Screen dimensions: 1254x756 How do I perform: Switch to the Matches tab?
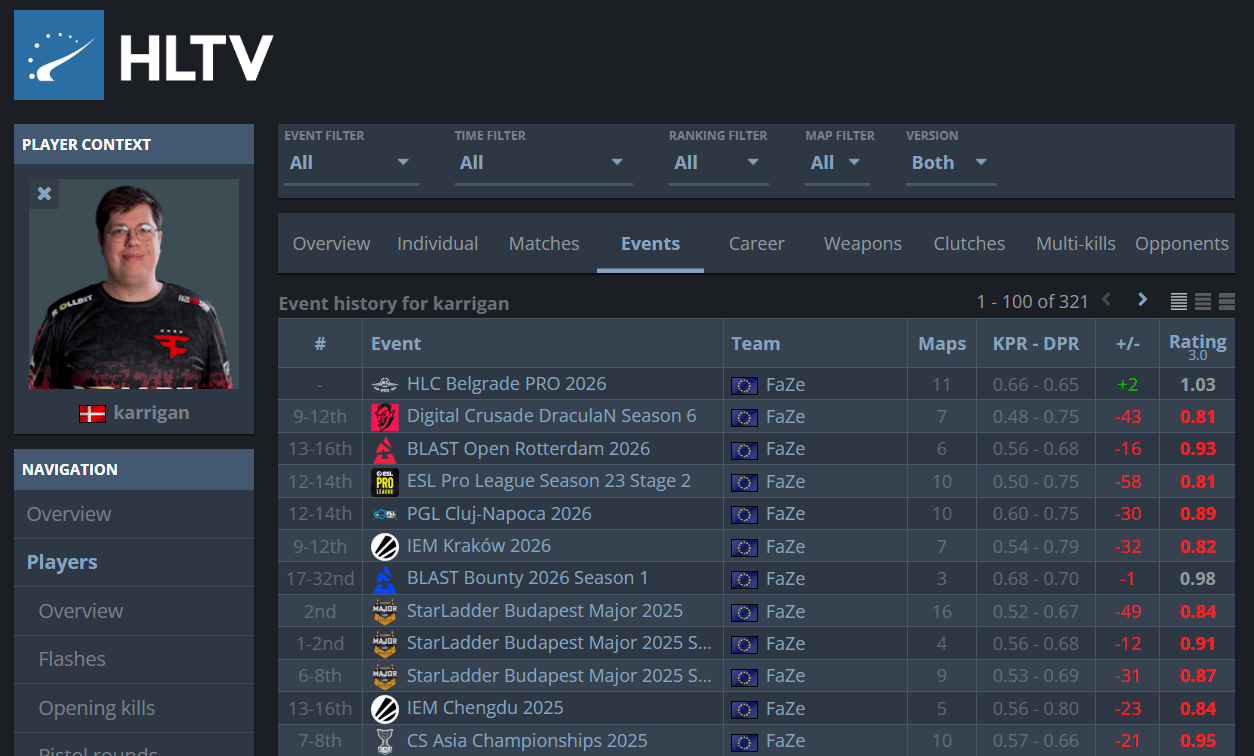(x=544, y=244)
